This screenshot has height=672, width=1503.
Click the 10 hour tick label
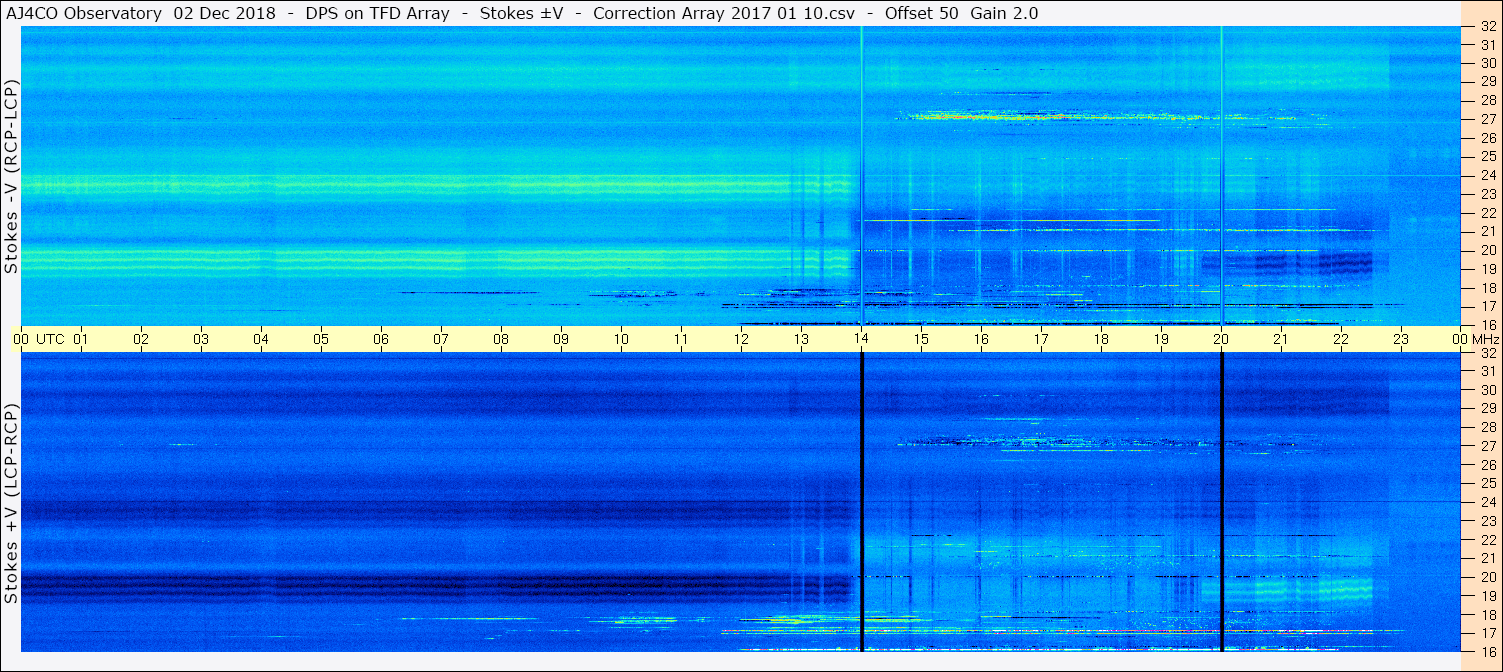point(621,339)
